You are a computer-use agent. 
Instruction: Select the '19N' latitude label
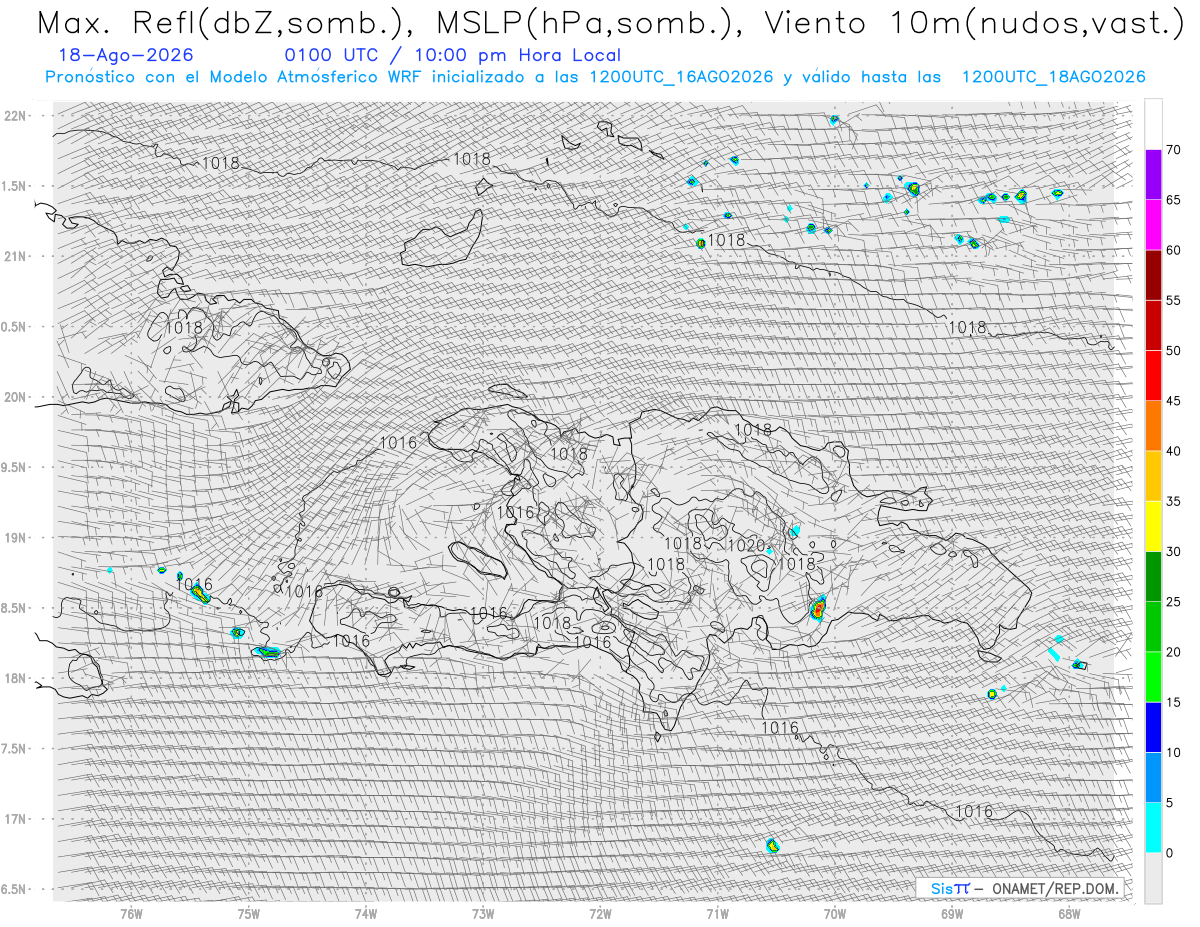pyautogui.click(x=15, y=538)
